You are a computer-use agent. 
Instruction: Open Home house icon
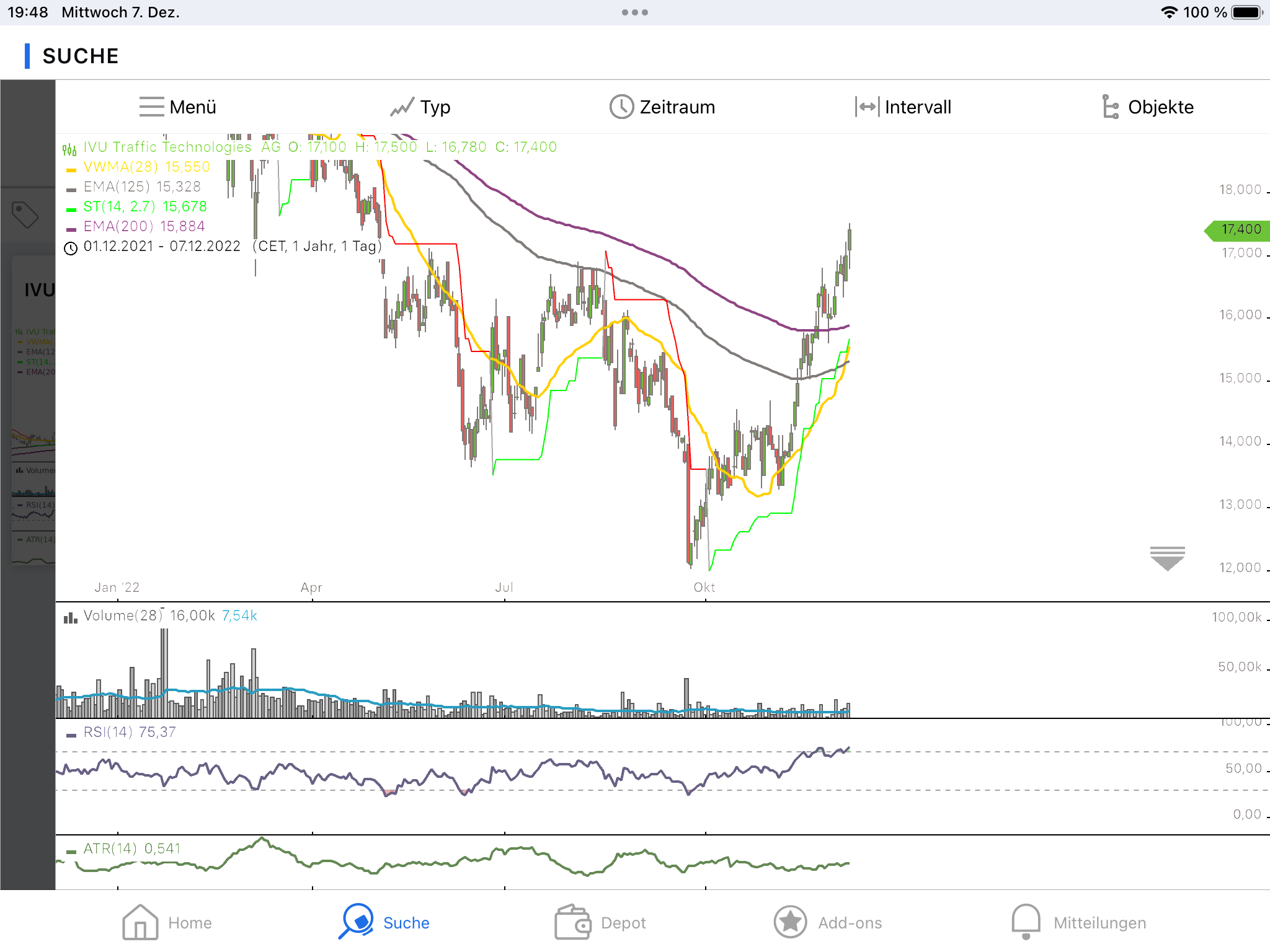click(x=140, y=922)
